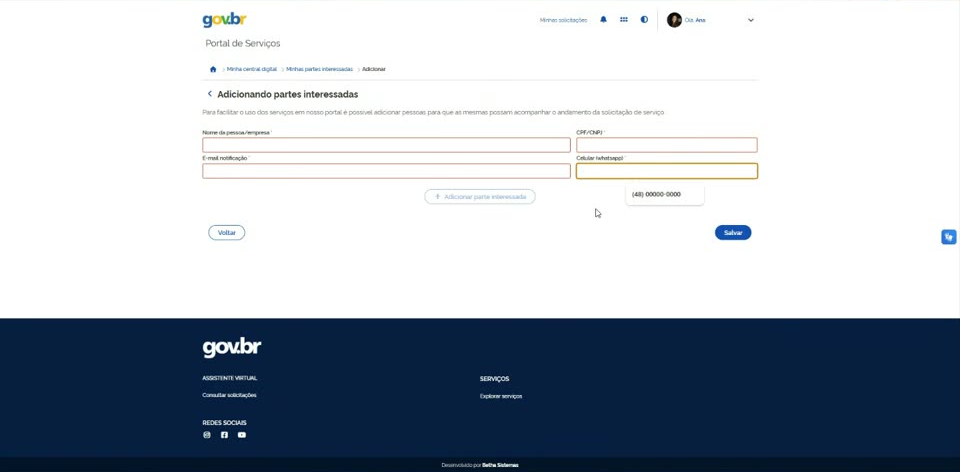Open the VLibras accessibility widget

point(948,237)
